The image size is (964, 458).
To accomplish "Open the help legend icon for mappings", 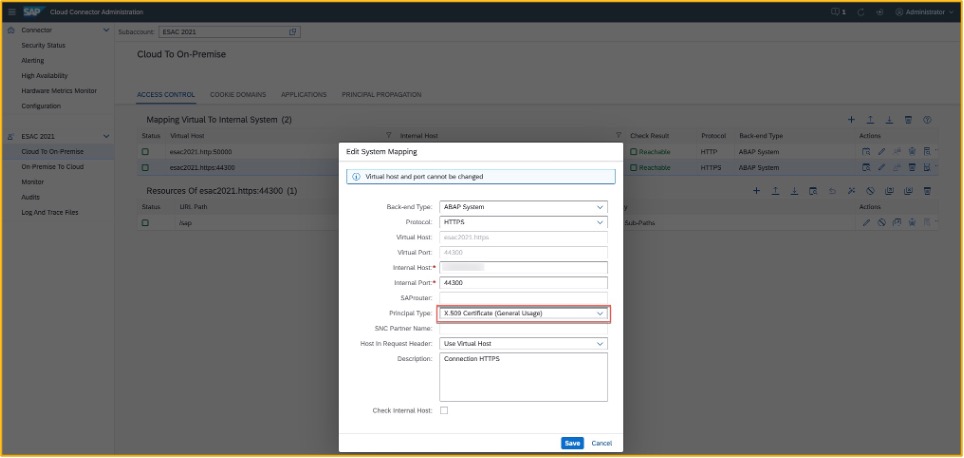I will 928,120.
